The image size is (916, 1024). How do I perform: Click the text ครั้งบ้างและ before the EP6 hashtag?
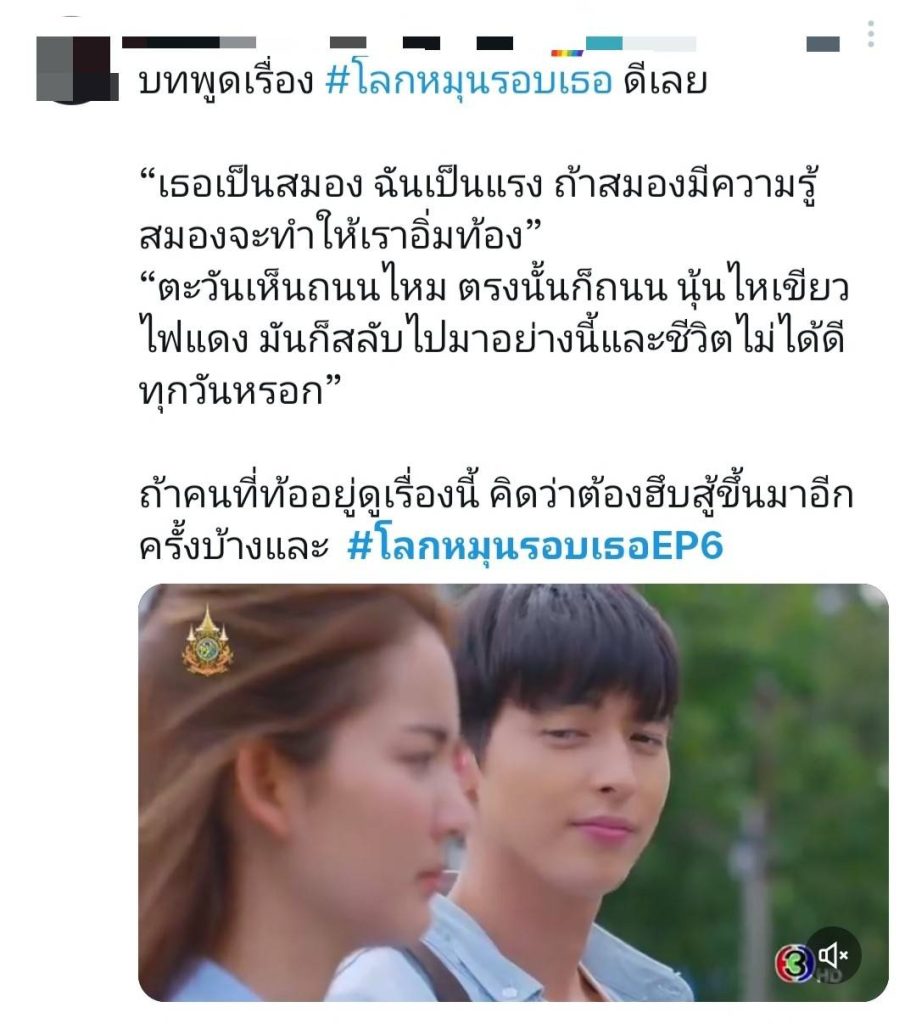pyautogui.click(x=234, y=547)
